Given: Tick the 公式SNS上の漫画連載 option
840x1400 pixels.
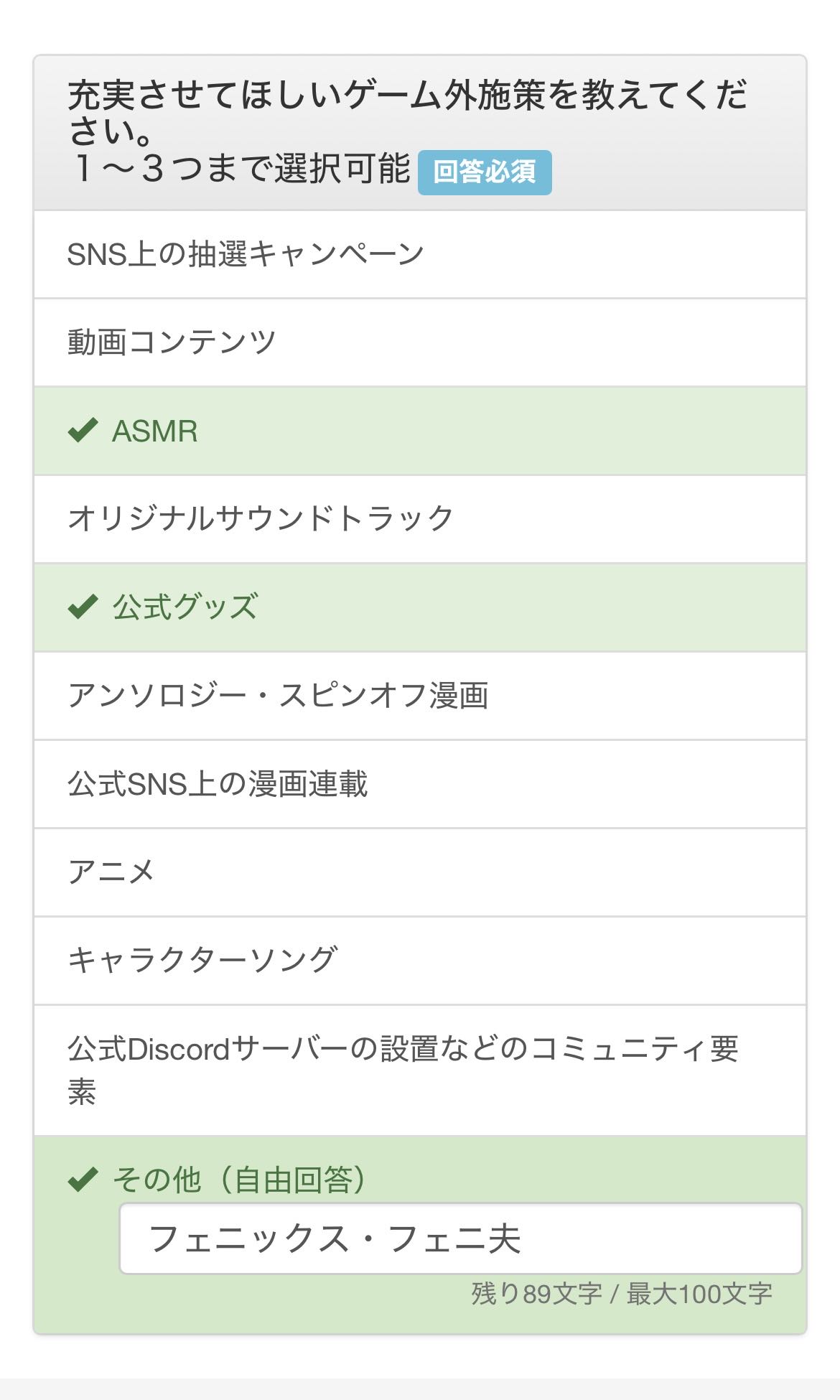Looking at the screenshot, I should pyautogui.click(x=218, y=784).
